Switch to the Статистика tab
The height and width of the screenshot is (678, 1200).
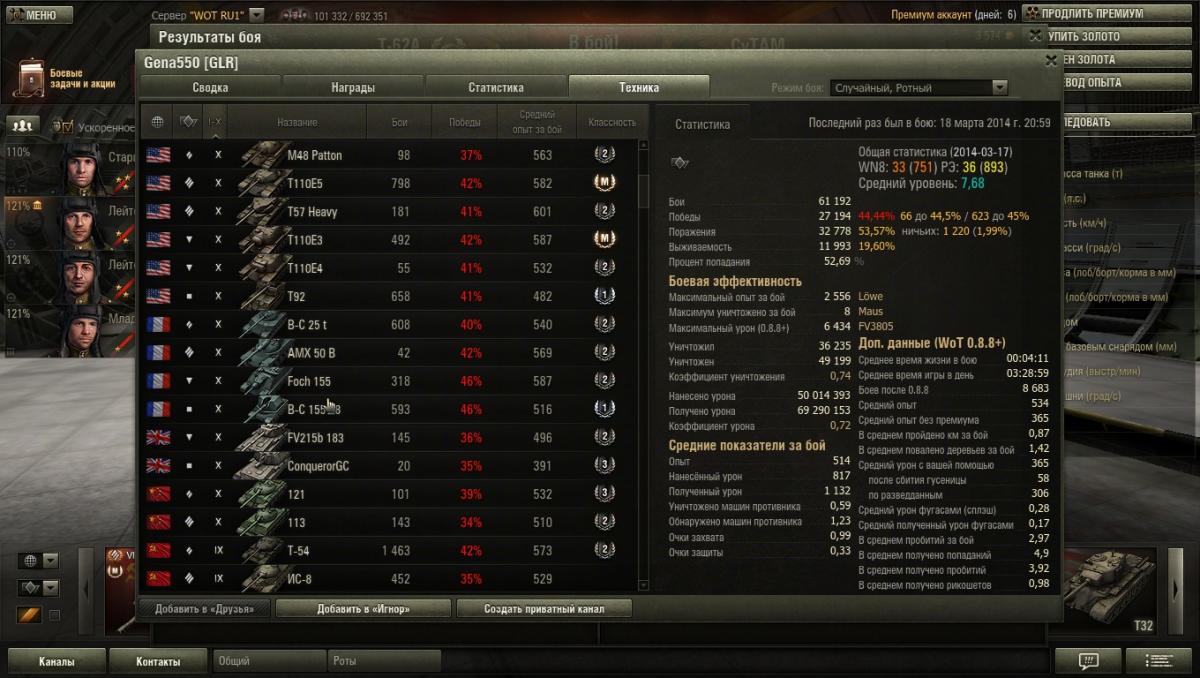coord(496,87)
